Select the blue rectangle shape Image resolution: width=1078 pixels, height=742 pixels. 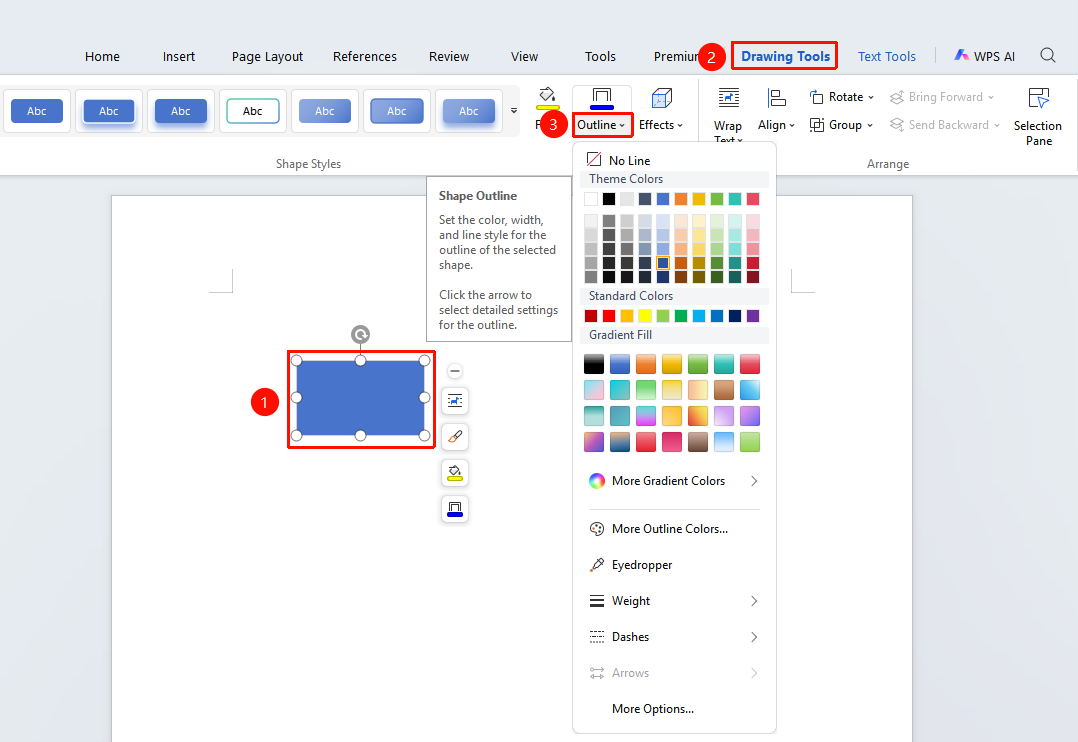click(x=360, y=398)
